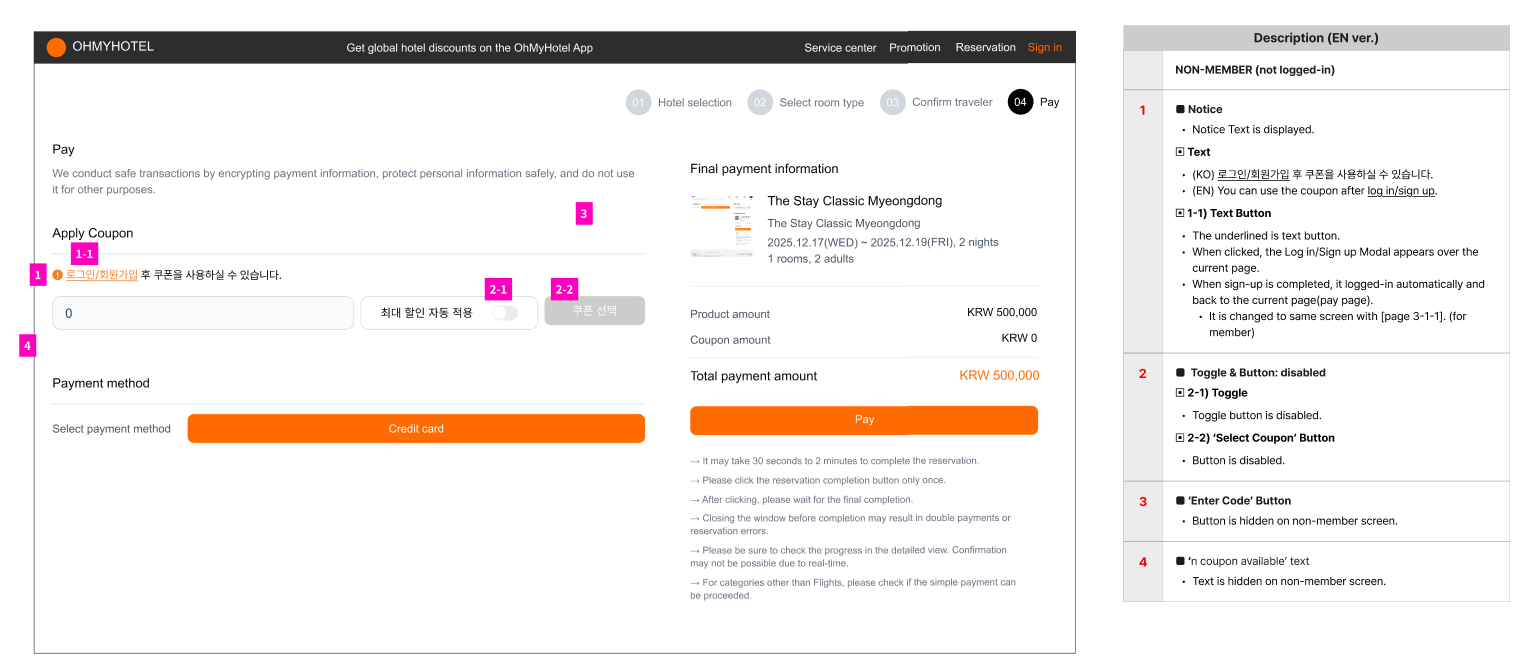Select Credit card payment method
The image size is (1522, 669).
[416, 429]
